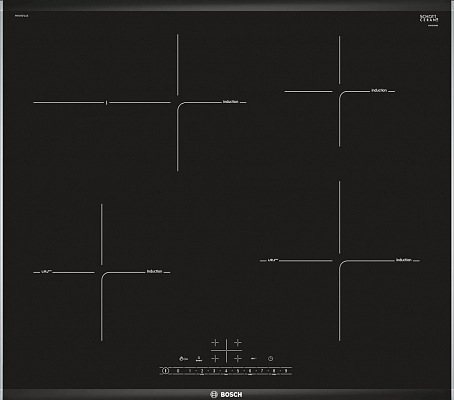Tap the main power on/off symbol
This screenshot has height=400, width=454.
coord(165,371)
